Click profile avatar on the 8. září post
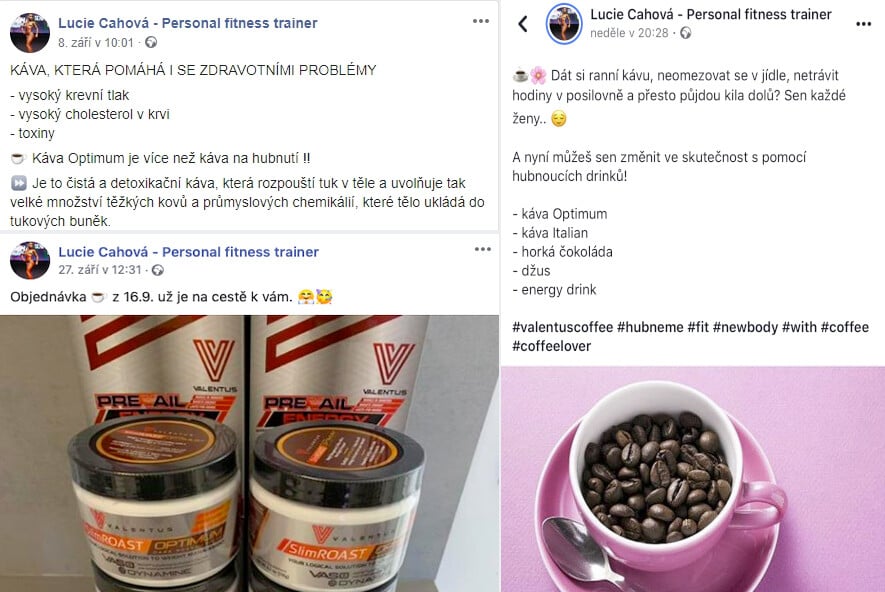Image resolution: width=885 pixels, height=592 pixels. pos(30,33)
